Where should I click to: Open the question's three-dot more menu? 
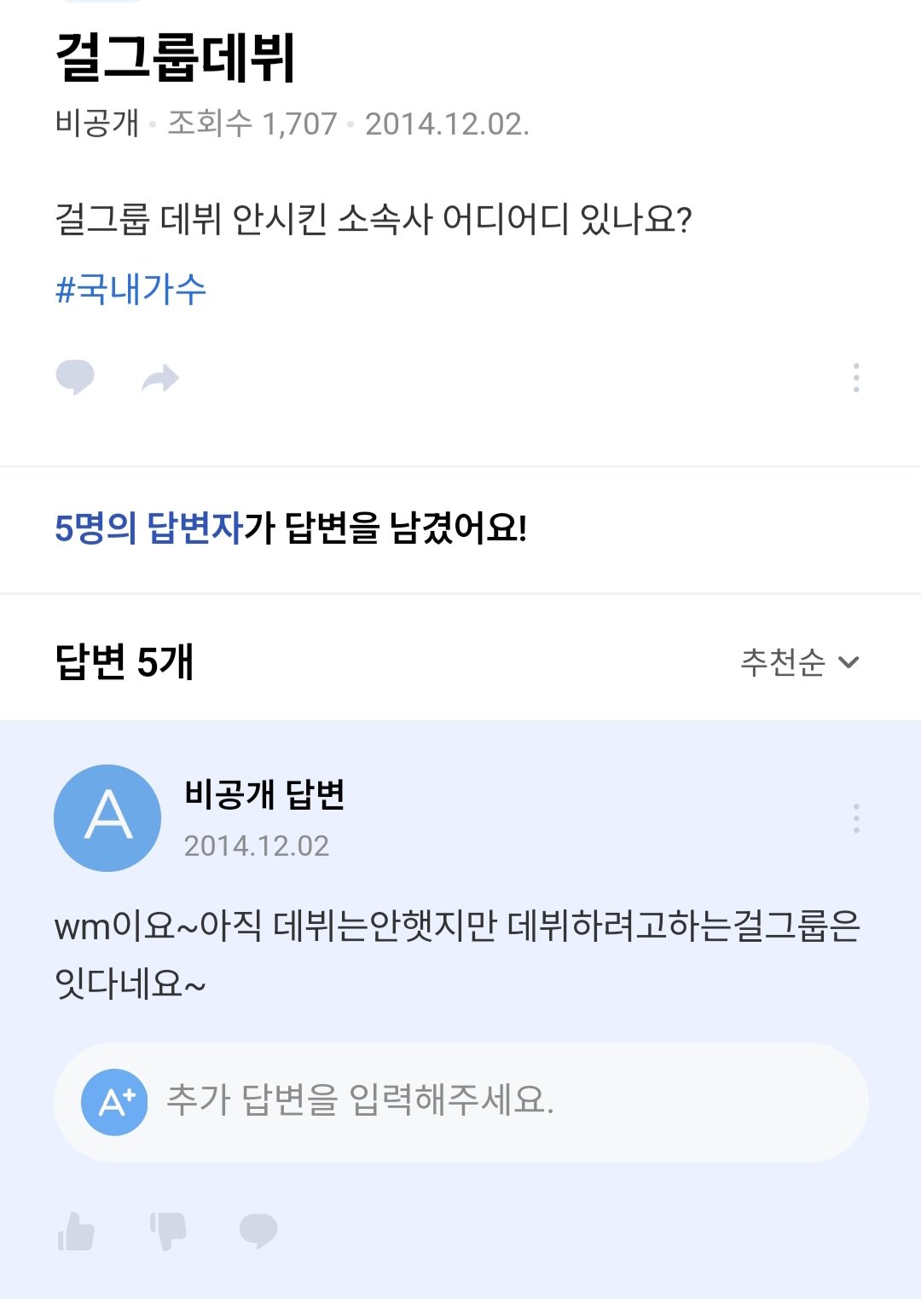click(856, 378)
